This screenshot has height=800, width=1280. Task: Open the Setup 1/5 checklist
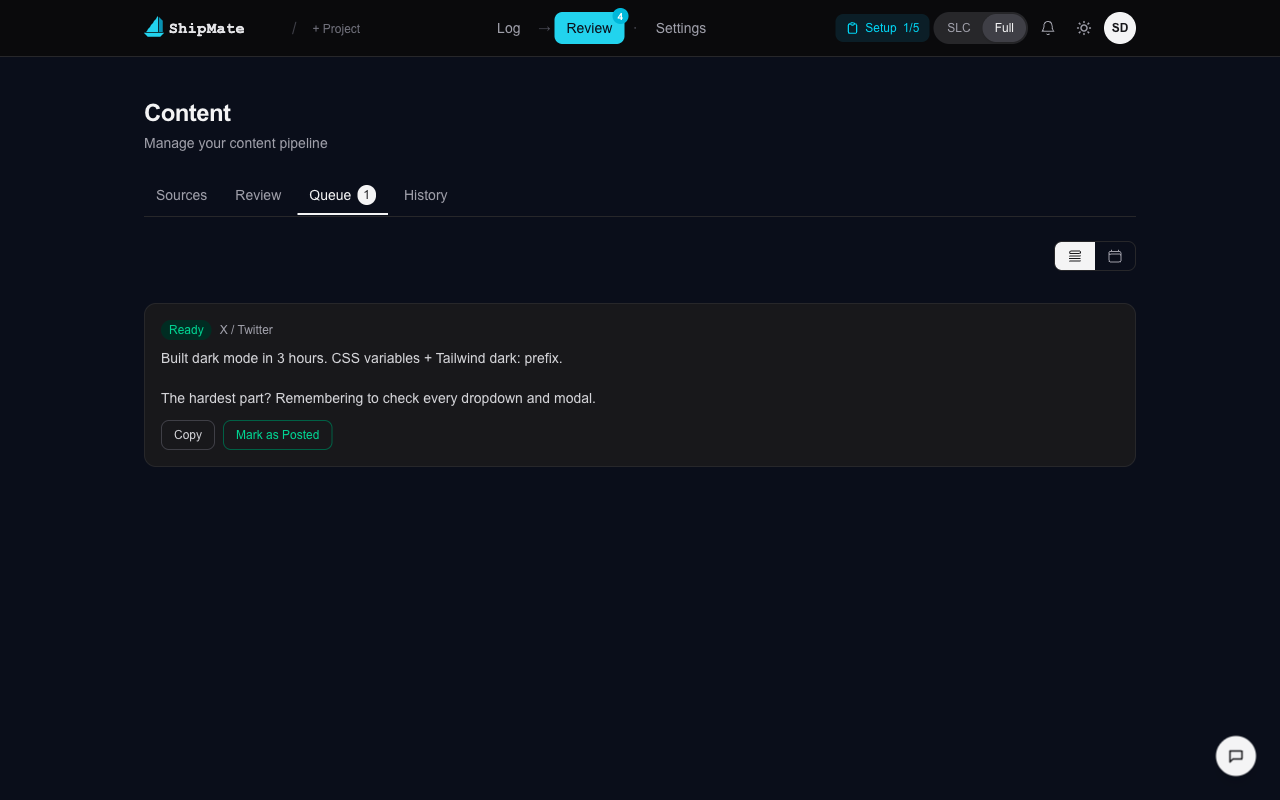click(x=882, y=28)
